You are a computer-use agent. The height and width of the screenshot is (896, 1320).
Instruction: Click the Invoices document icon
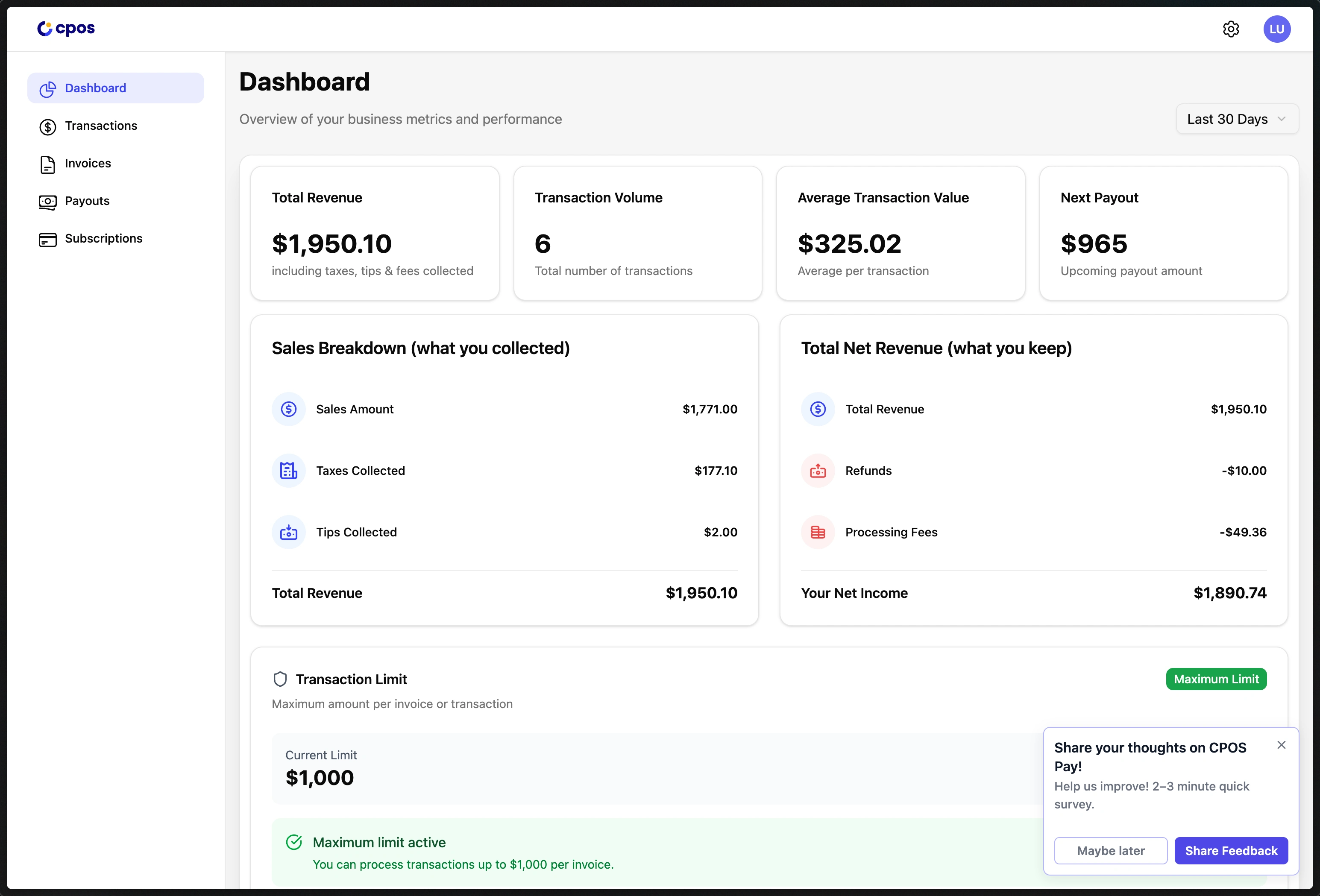[48, 164]
